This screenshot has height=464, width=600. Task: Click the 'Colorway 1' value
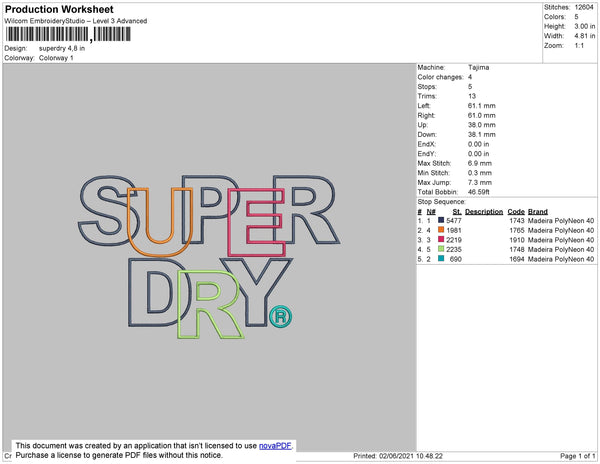(56, 58)
